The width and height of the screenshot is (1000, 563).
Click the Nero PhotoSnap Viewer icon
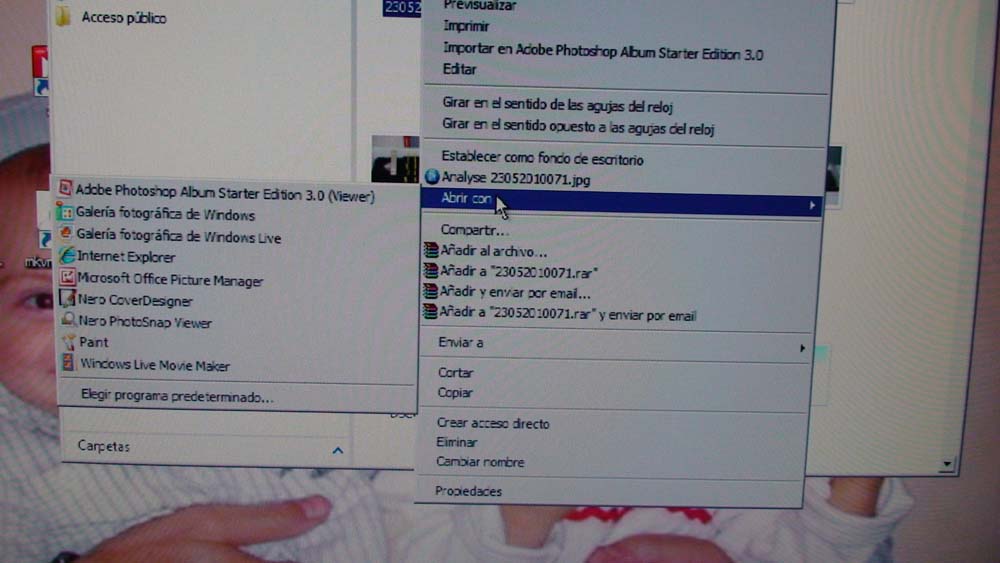tap(68, 319)
